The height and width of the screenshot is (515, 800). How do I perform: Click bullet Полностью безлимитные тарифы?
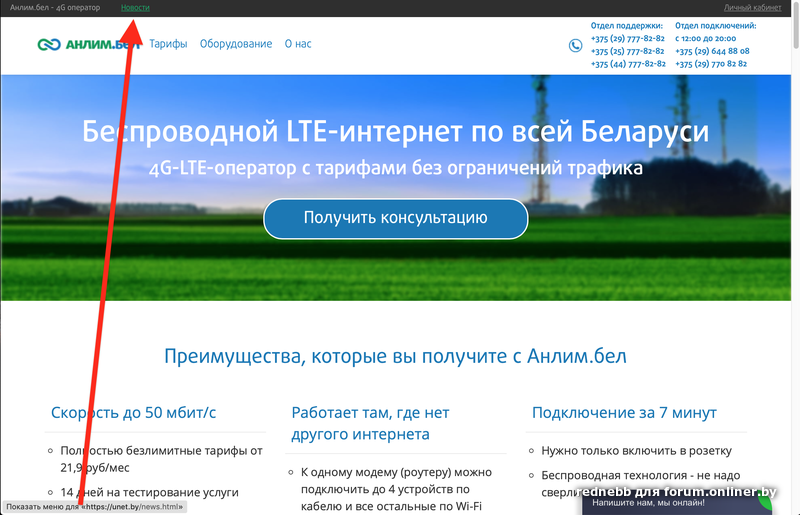point(161,459)
